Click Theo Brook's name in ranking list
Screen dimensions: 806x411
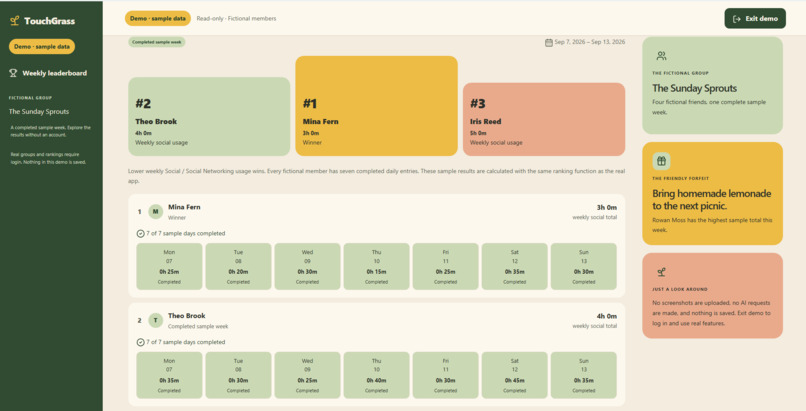[187, 316]
